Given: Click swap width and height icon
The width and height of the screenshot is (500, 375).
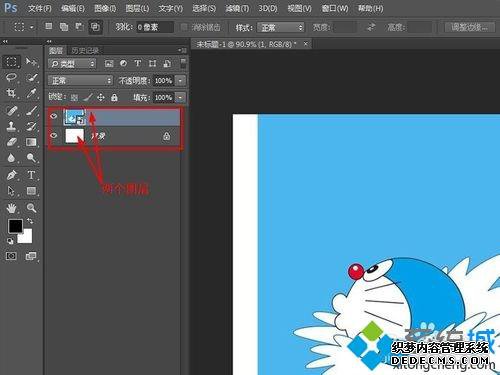Looking at the screenshot, I should (x=371, y=27).
